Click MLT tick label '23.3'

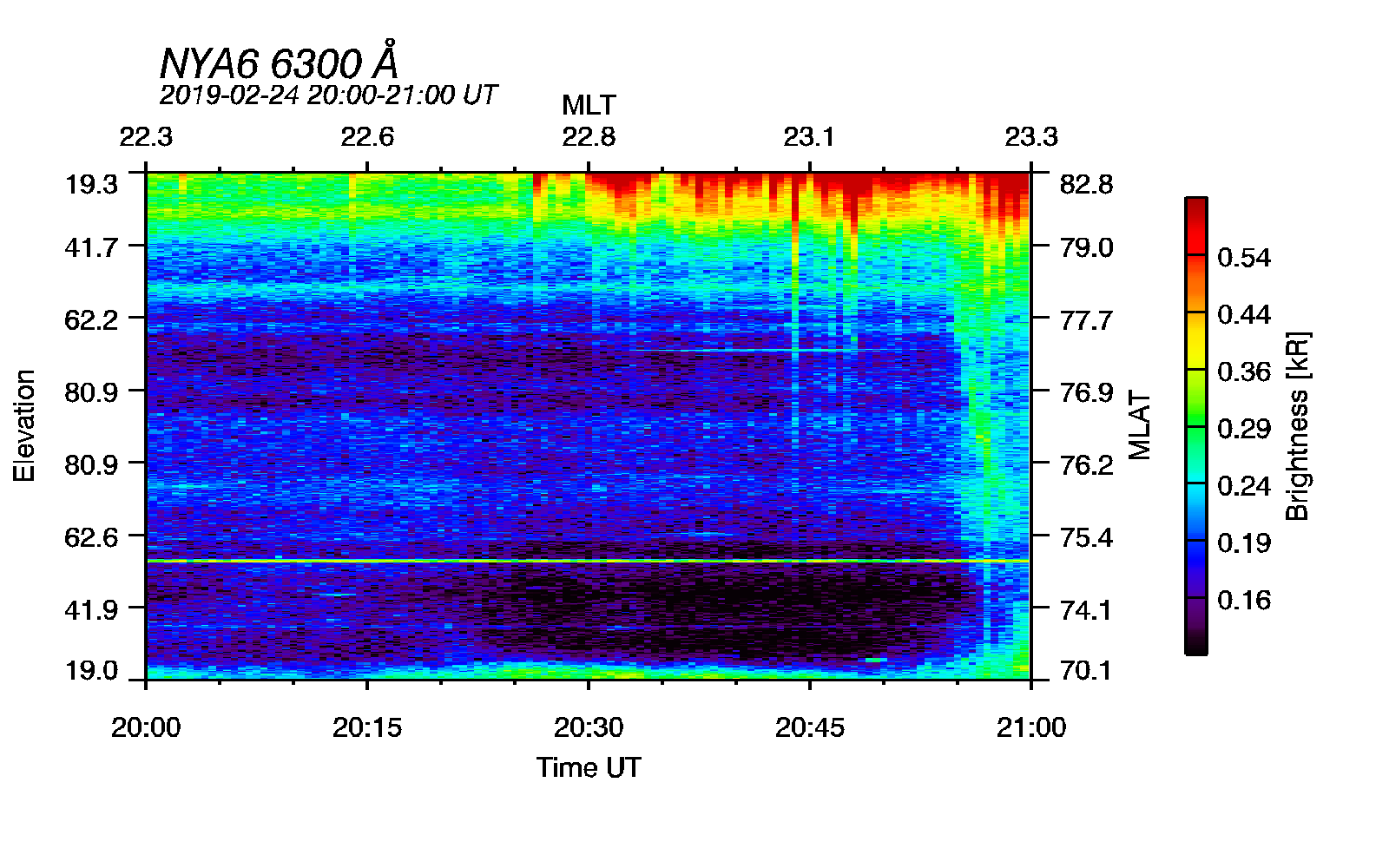(x=1031, y=137)
